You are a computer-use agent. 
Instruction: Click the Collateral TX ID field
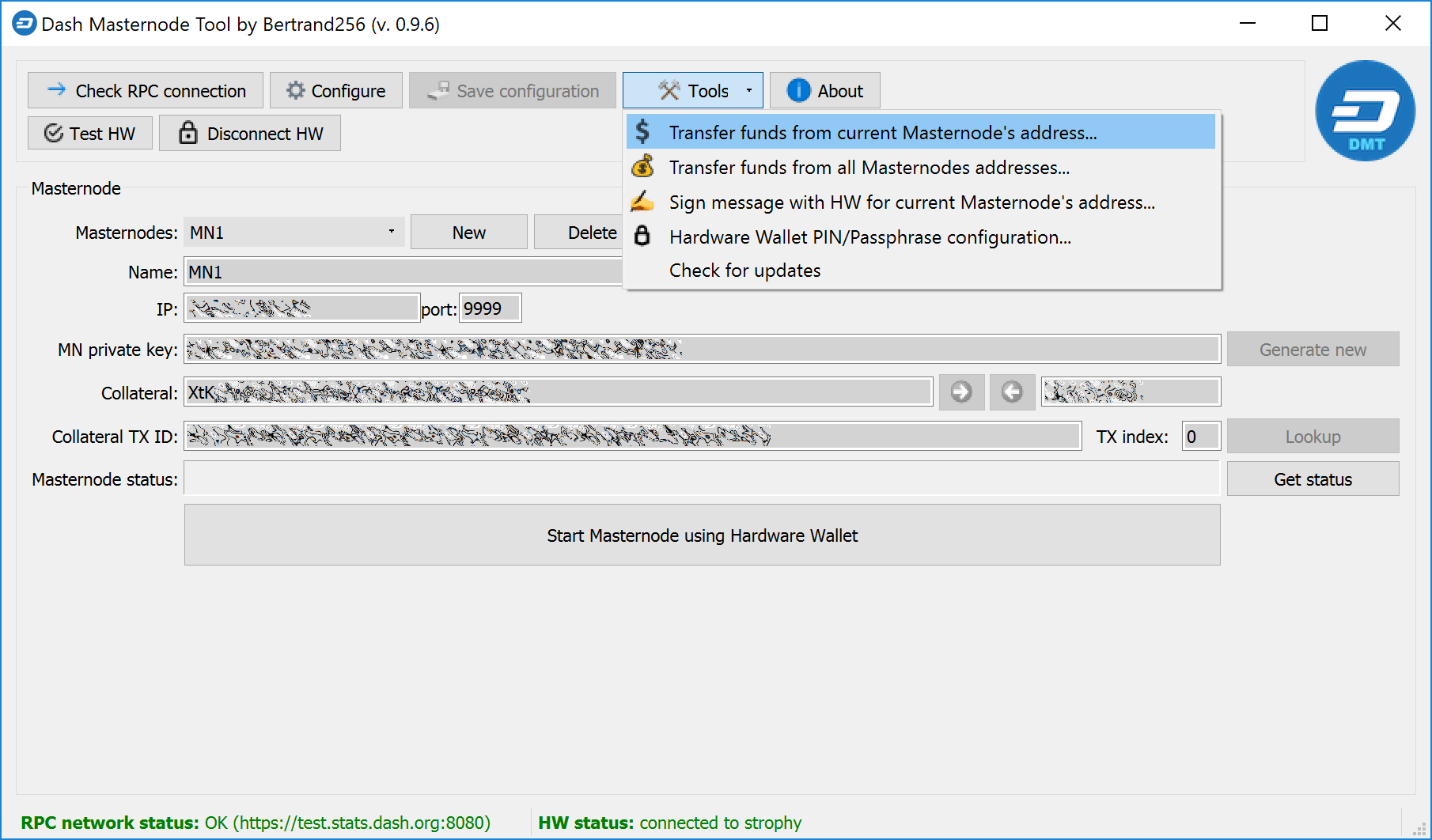pyautogui.click(x=633, y=436)
